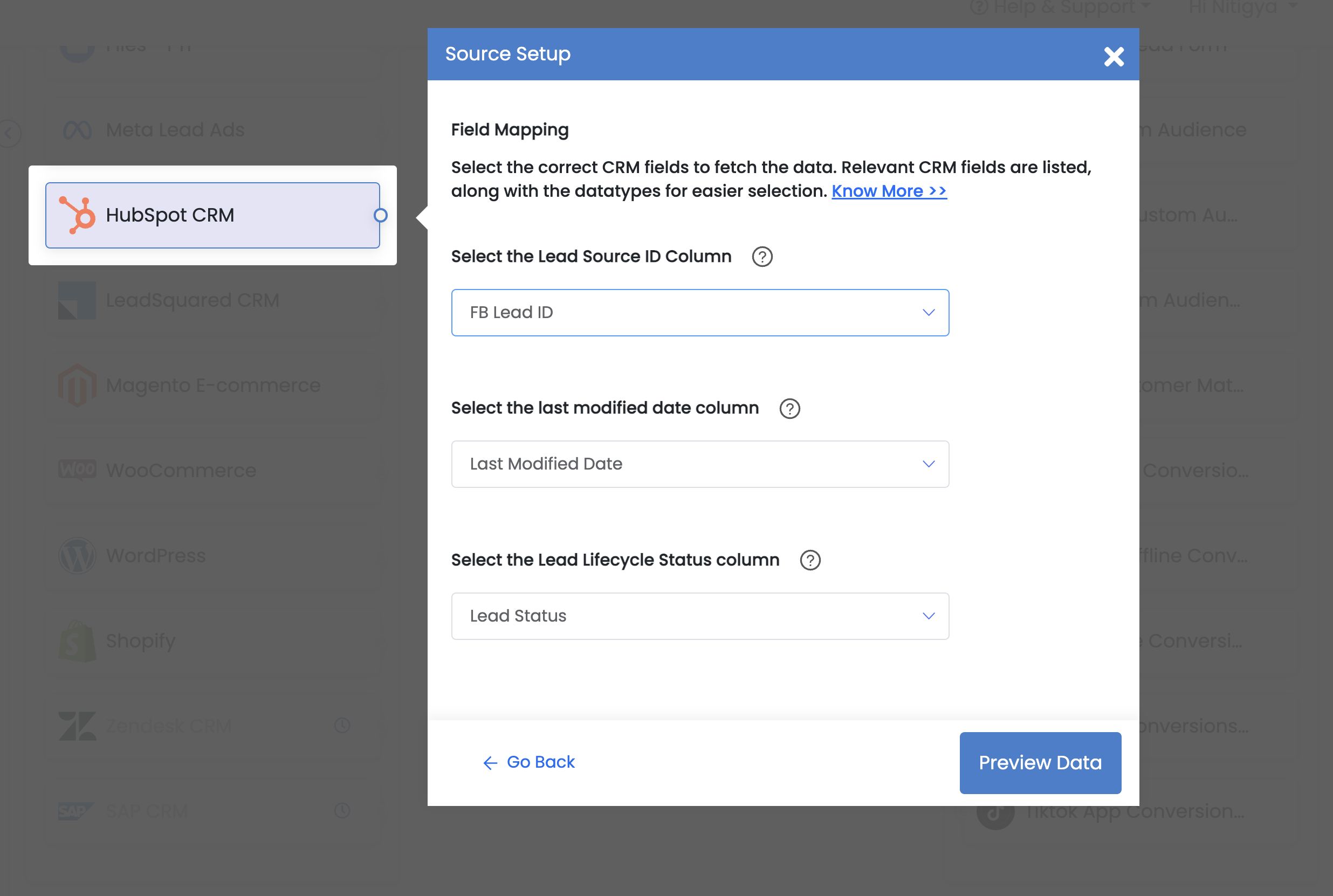Click the clock icon beside SAP CRM
Viewport: 1333px width, 896px height.
[342, 811]
